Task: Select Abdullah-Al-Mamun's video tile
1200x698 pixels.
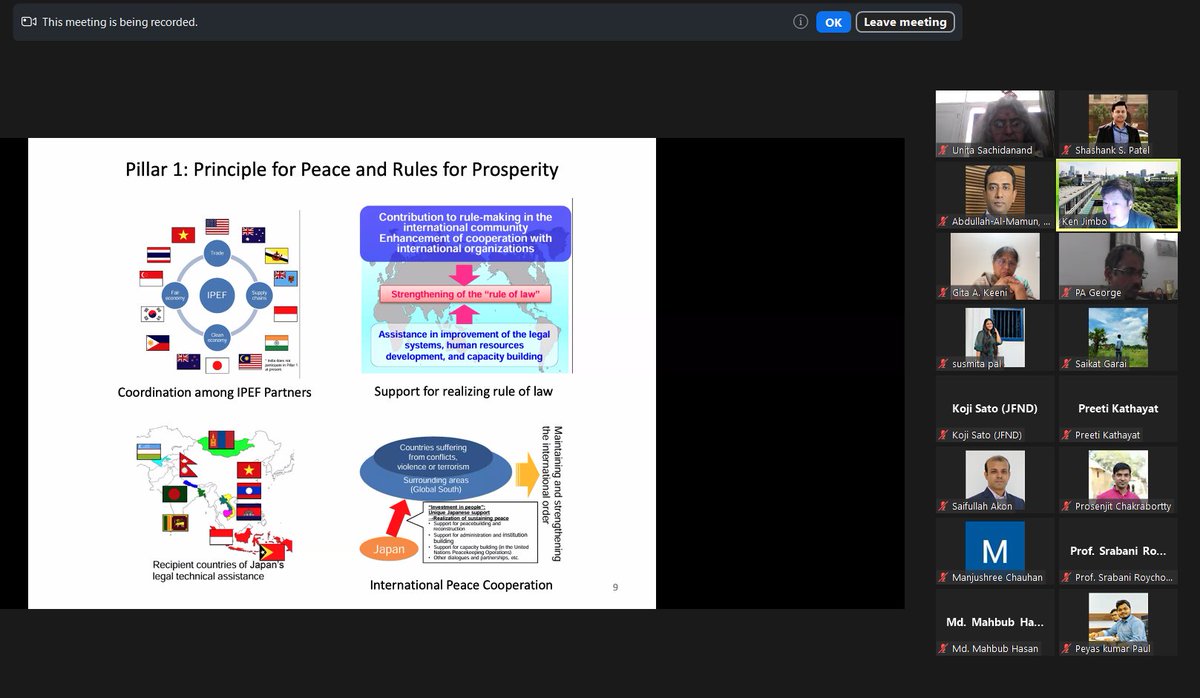Action: pos(995,195)
